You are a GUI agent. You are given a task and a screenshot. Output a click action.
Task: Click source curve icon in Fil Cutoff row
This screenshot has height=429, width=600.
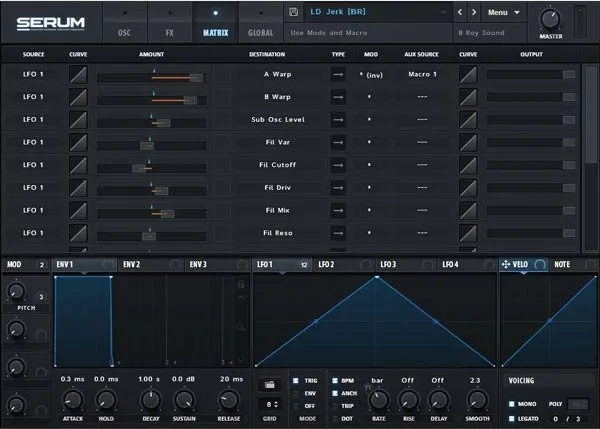coord(78,165)
